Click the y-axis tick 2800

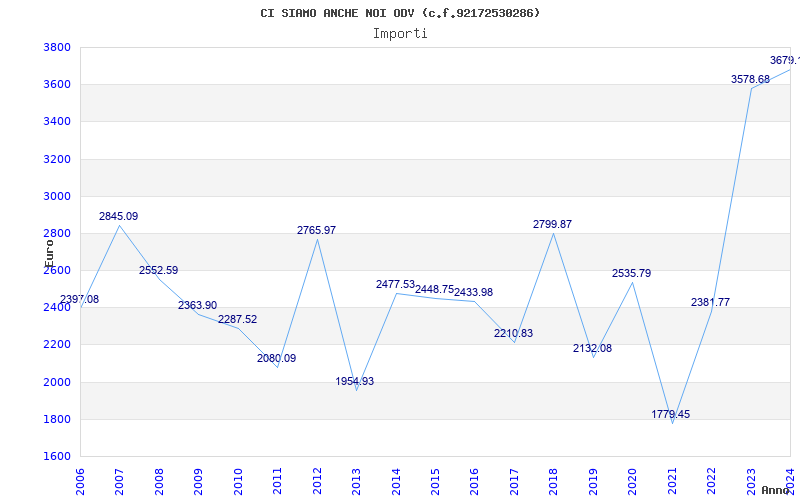[57, 234]
